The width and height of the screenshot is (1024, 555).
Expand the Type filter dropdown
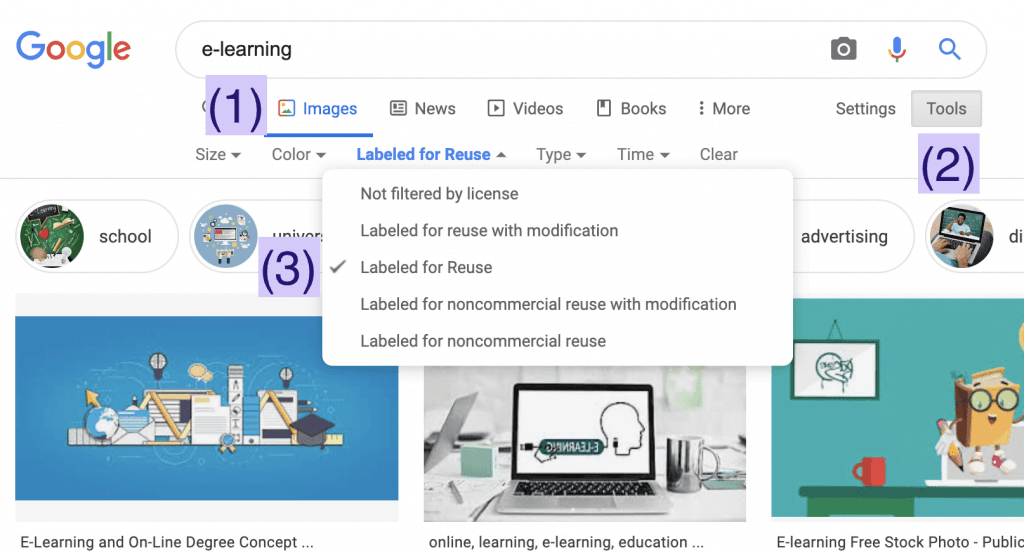[561, 155]
